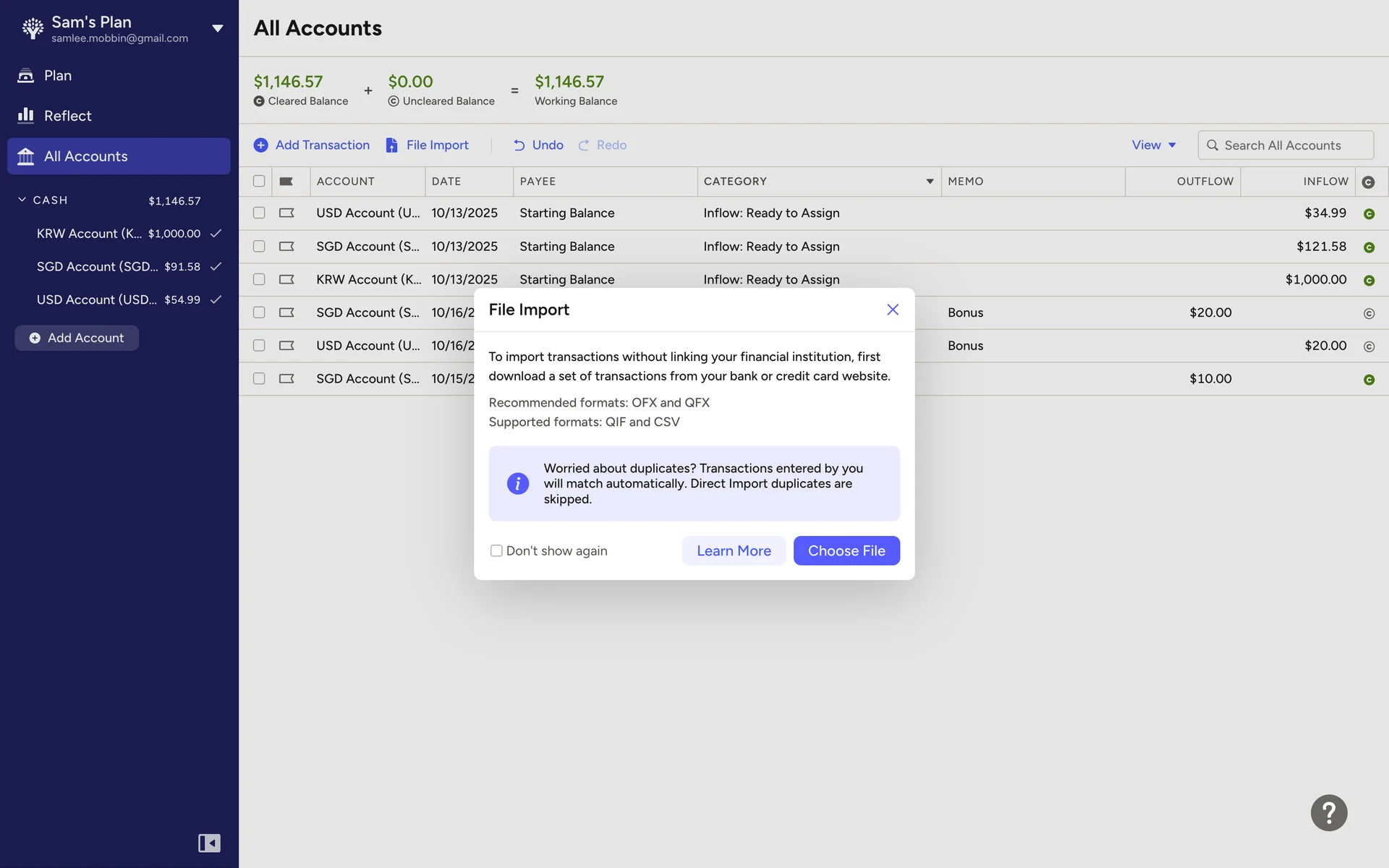The width and height of the screenshot is (1389, 868).
Task: Open Plan in the sidebar
Action: 58,75
